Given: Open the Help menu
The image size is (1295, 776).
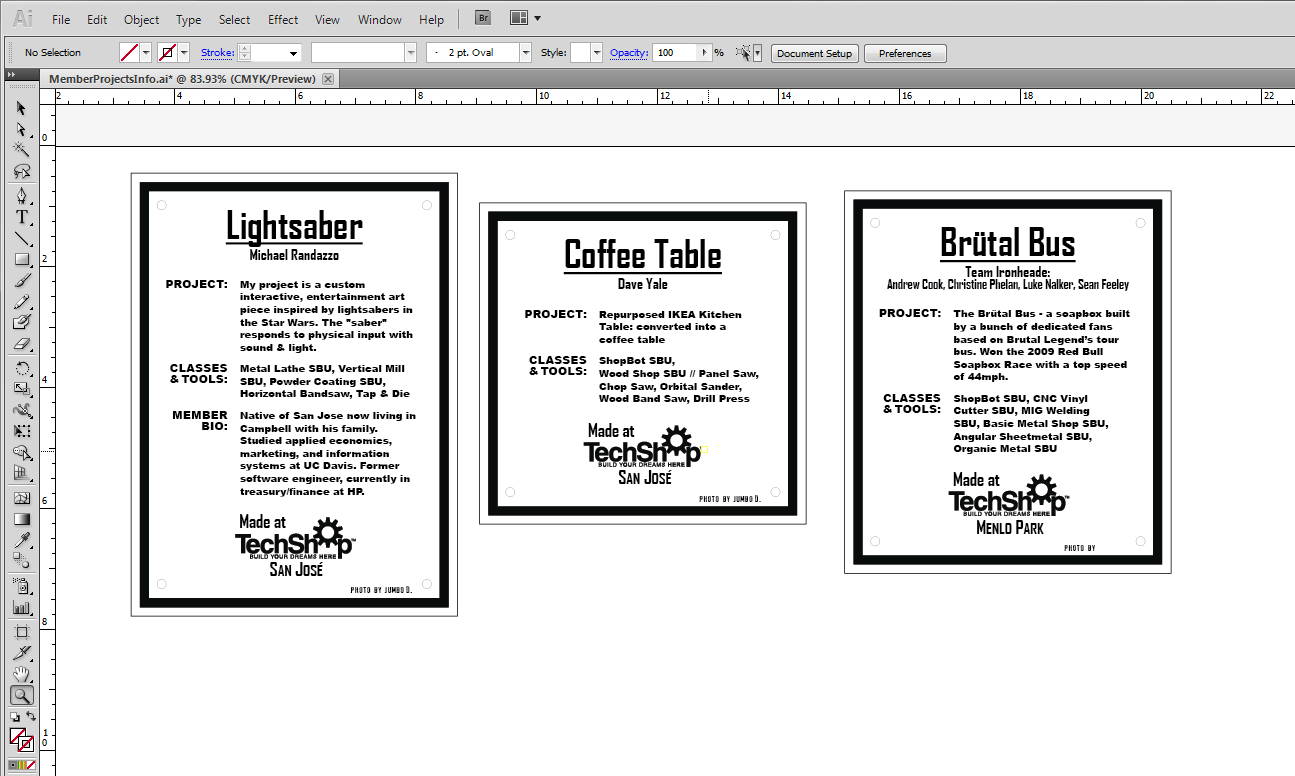Looking at the screenshot, I should [431, 19].
